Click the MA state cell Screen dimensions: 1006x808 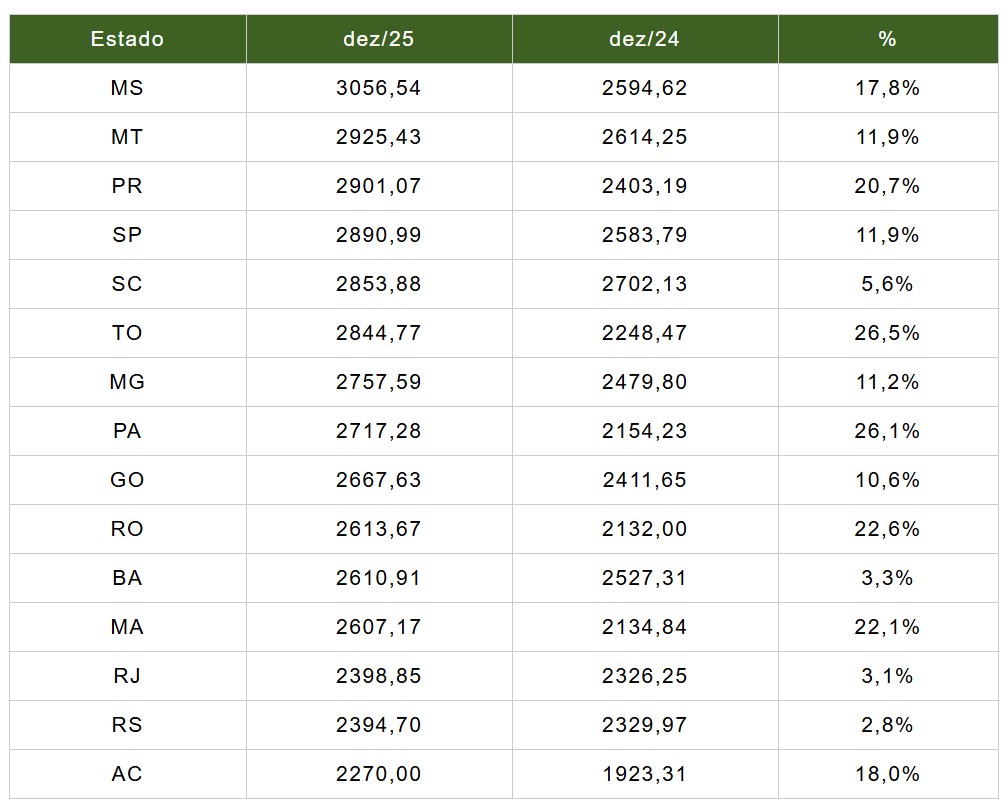tap(127, 627)
